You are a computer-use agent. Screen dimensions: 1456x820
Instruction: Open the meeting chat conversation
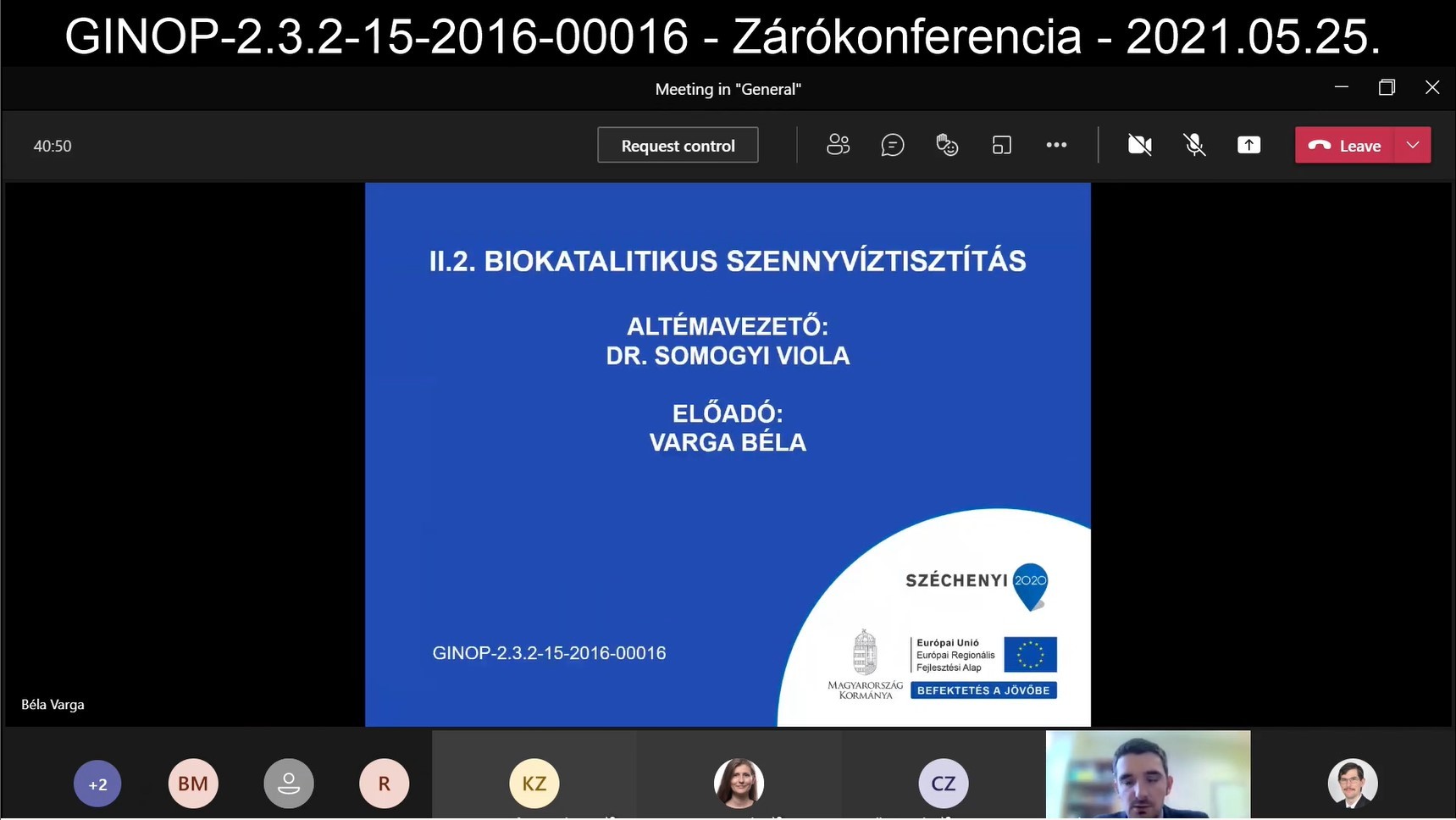893,145
